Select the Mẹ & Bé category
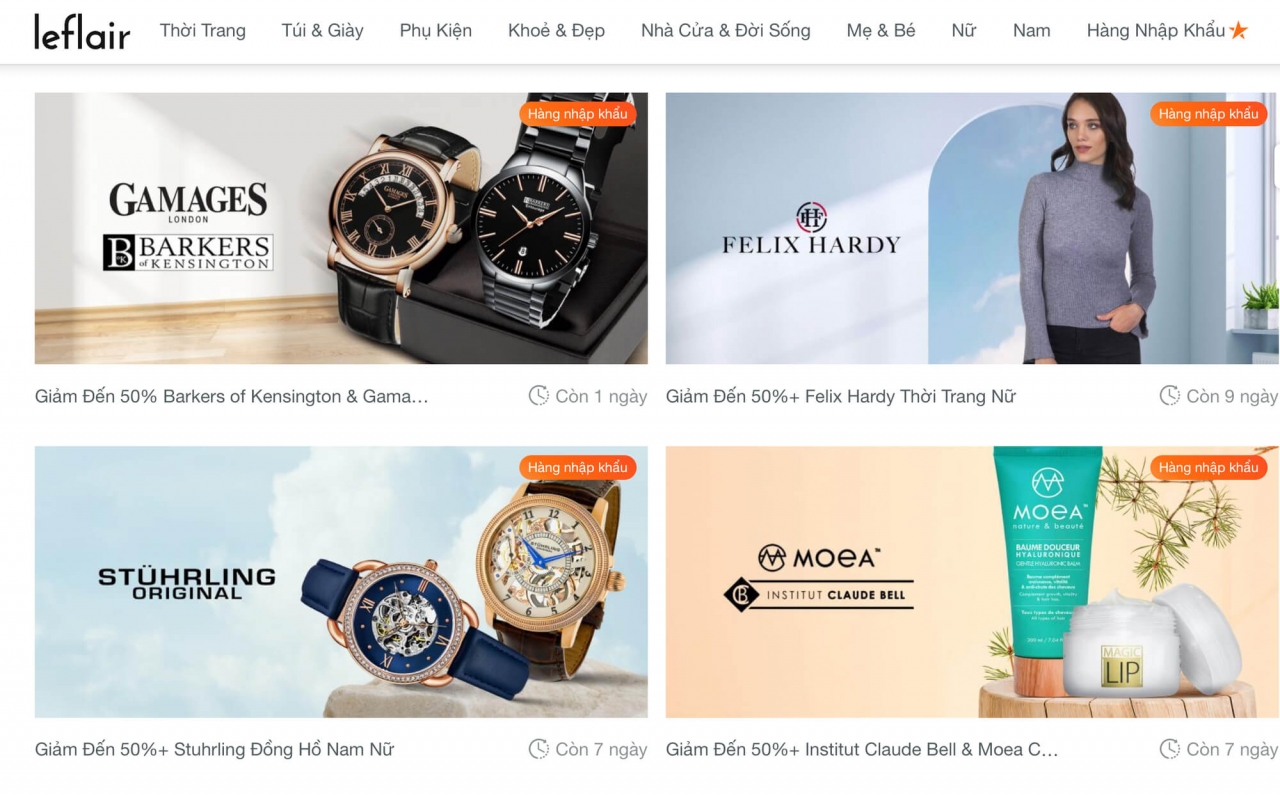The width and height of the screenshot is (1280, 797). (x=881, y=31)
